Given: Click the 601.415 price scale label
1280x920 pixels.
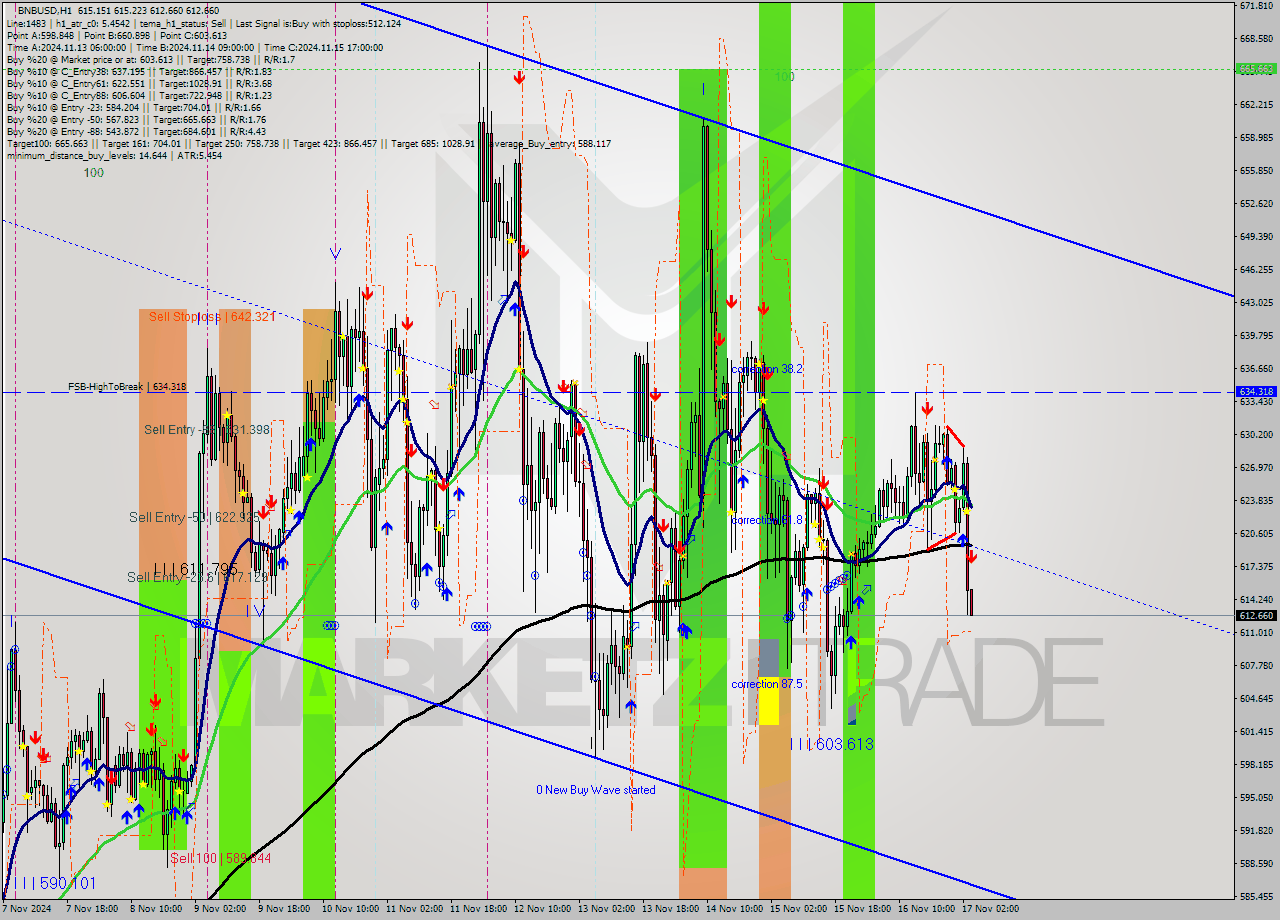Looking at the screenshot, I should pos(1256,731).
